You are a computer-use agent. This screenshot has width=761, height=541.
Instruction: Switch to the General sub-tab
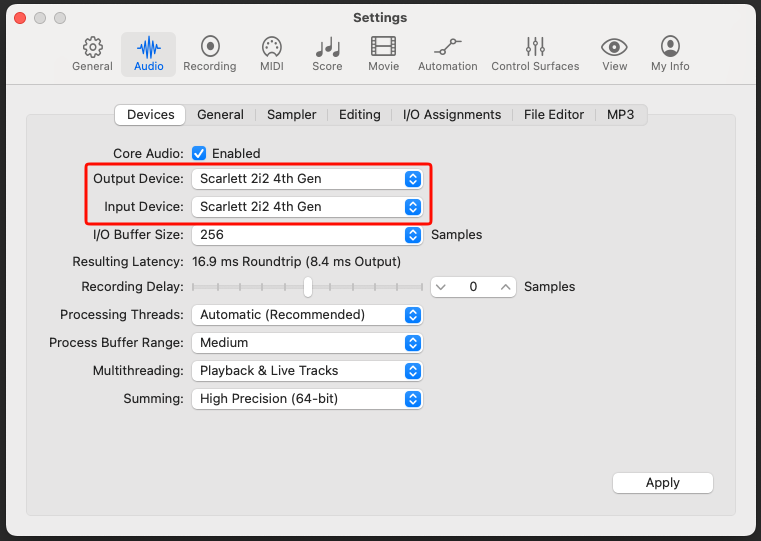[220, 115]
